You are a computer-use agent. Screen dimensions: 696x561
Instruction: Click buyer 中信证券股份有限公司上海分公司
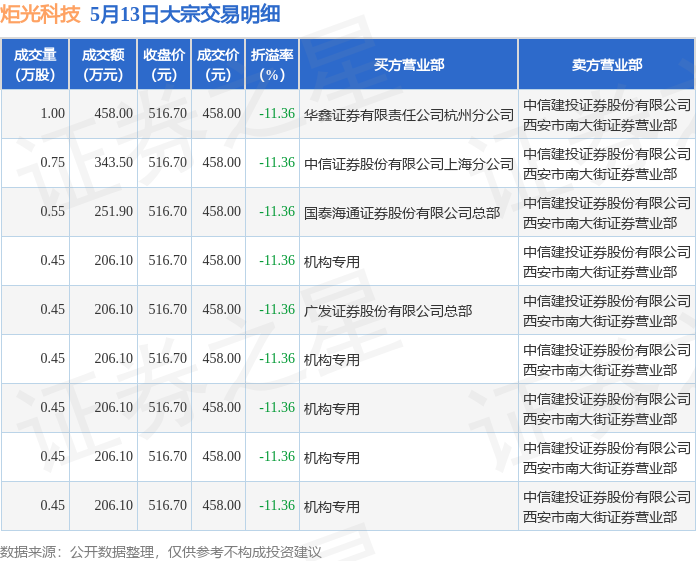(x=408, y=164)
